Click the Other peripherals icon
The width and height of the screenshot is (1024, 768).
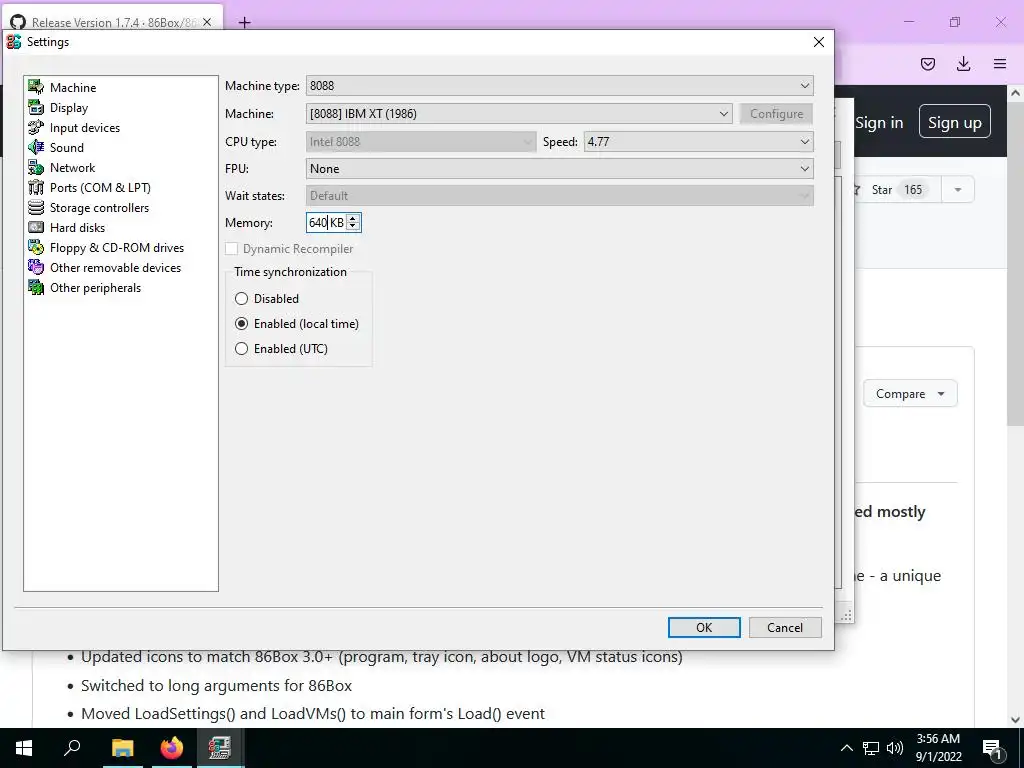36,287
